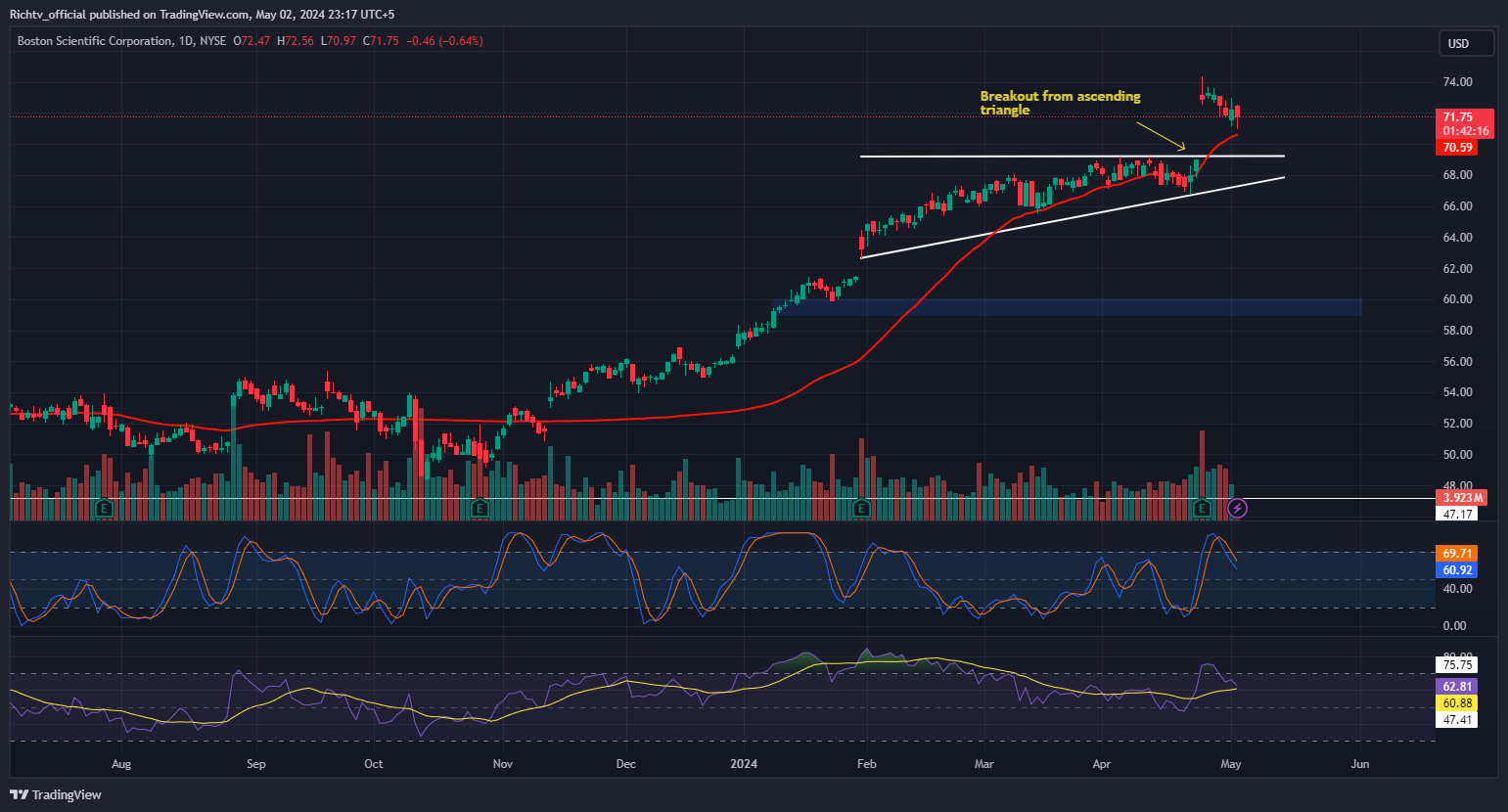The image size is (1508, 812).
Task: Click the RSI value label 62.81
Action: (x=1457, y=687)
